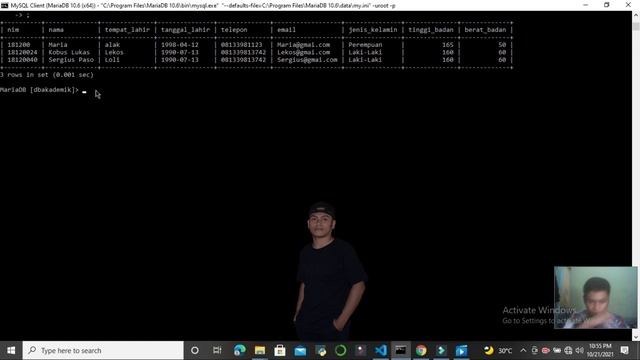This screenshot has height=360, width=640.
Task: Open the weather widget showing 30°C
Action: tap(498, 350)
